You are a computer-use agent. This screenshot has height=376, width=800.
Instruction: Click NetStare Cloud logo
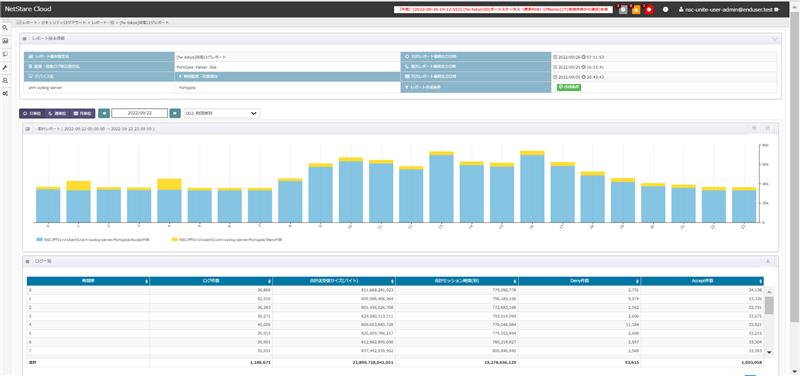click(x=28, y=9)
